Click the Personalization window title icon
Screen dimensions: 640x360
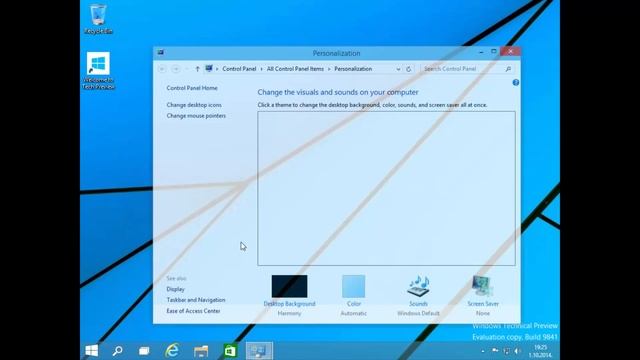click(x=161, y=53)
